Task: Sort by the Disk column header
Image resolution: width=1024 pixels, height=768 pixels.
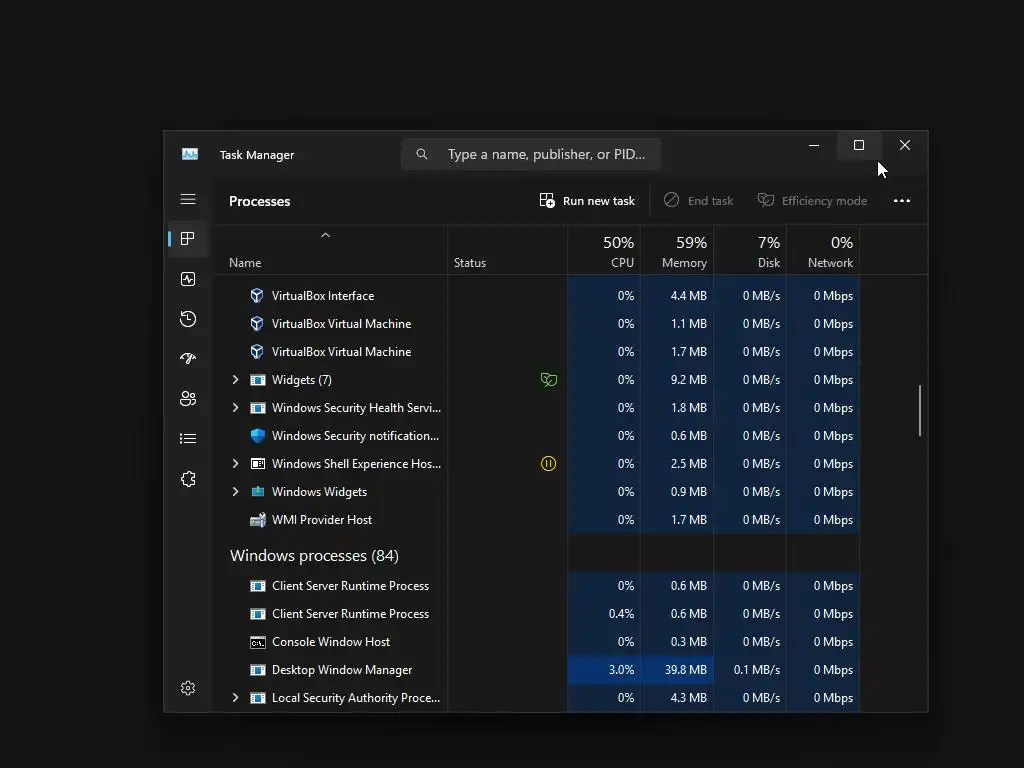Action: [x=750, y=251]
